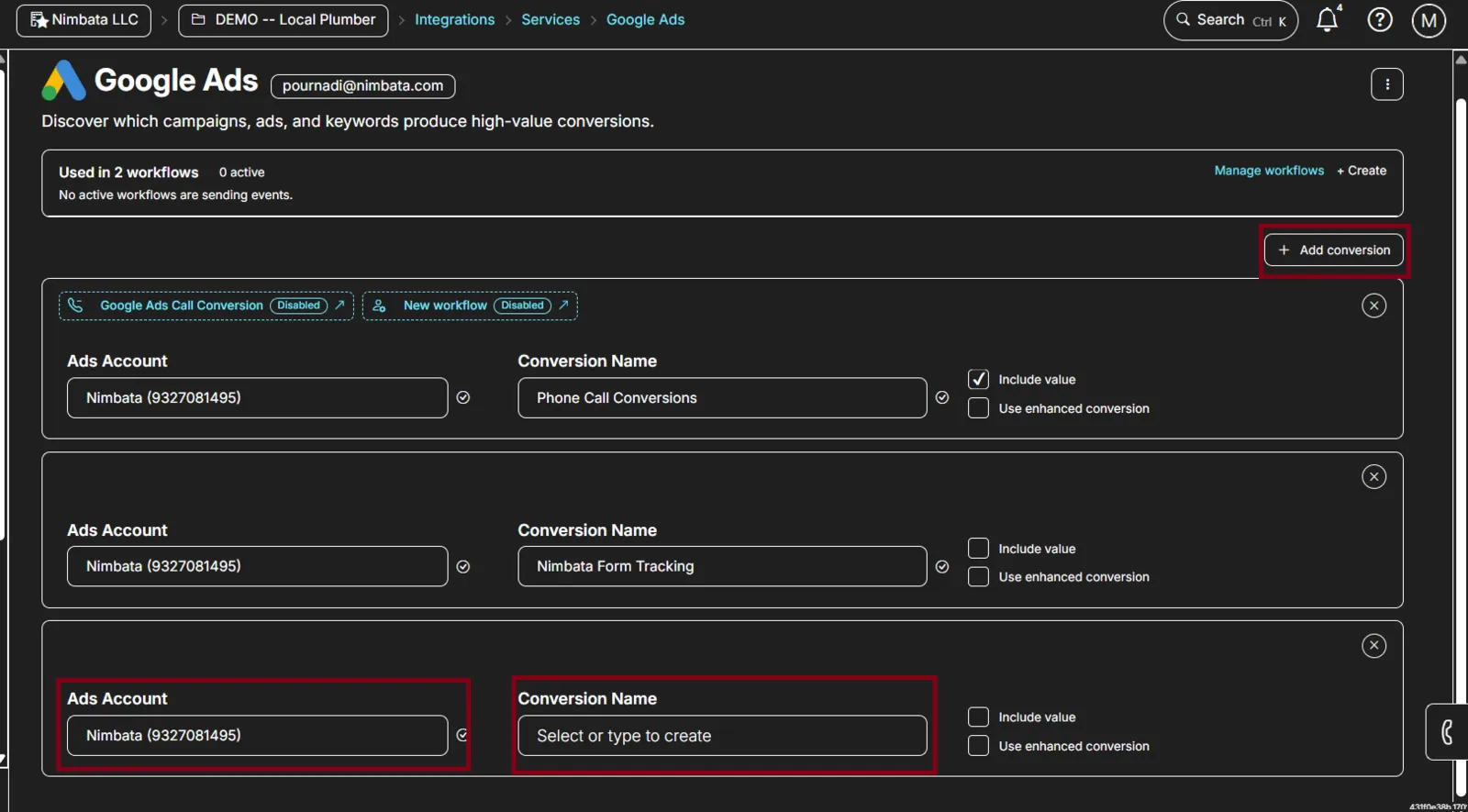Click the floating phone widget icon
Viewport: 1468px width, 812px height.
[x=1447, y=732]
